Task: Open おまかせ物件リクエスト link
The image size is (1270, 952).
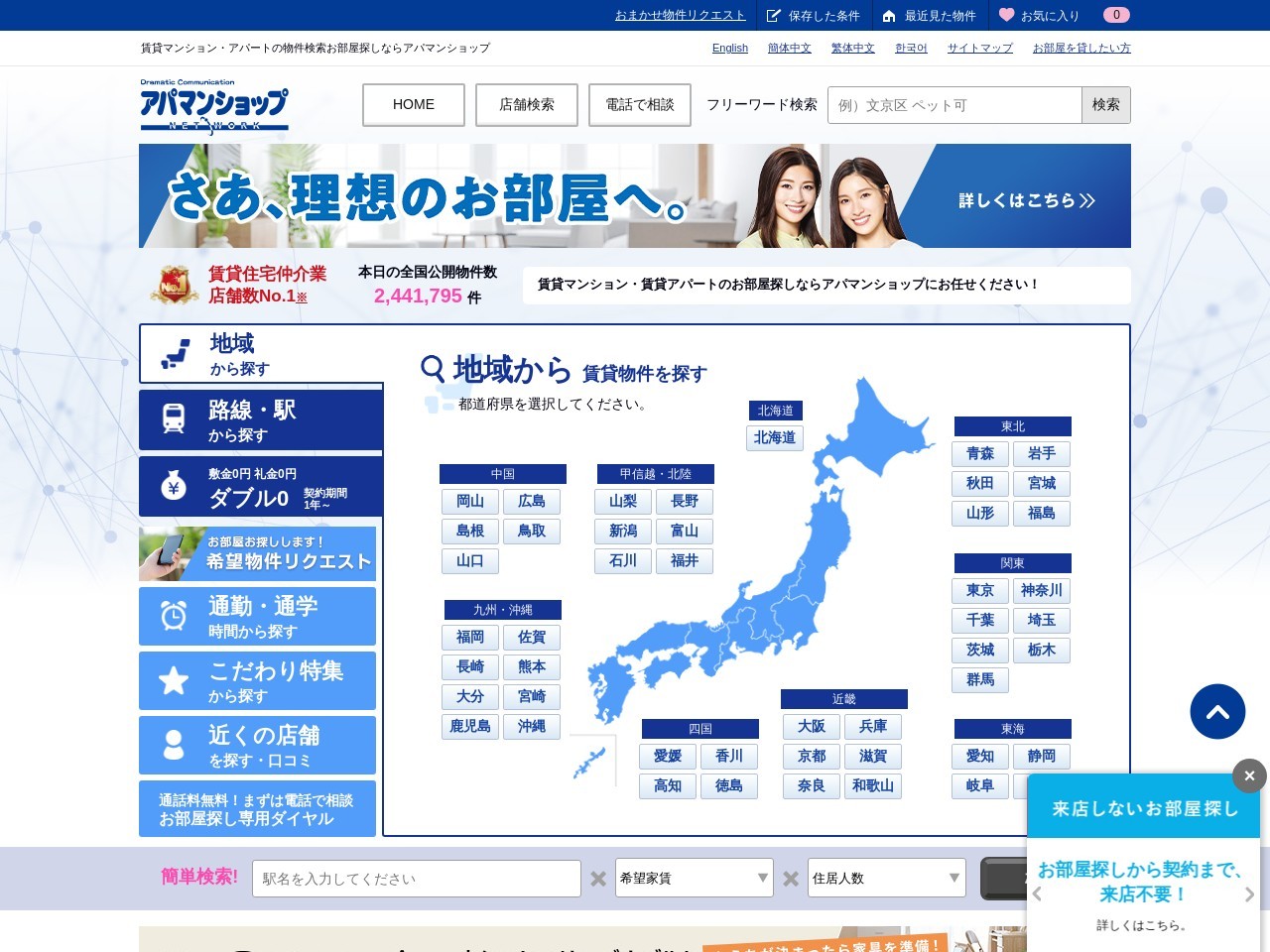Action: 680,15
